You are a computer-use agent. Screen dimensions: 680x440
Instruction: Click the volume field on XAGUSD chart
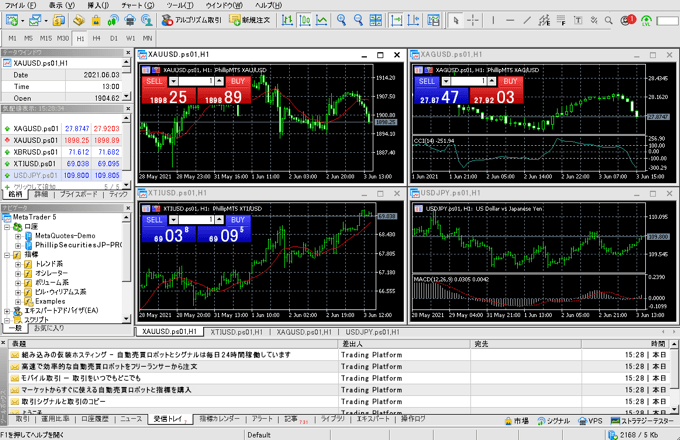point(469,81)
